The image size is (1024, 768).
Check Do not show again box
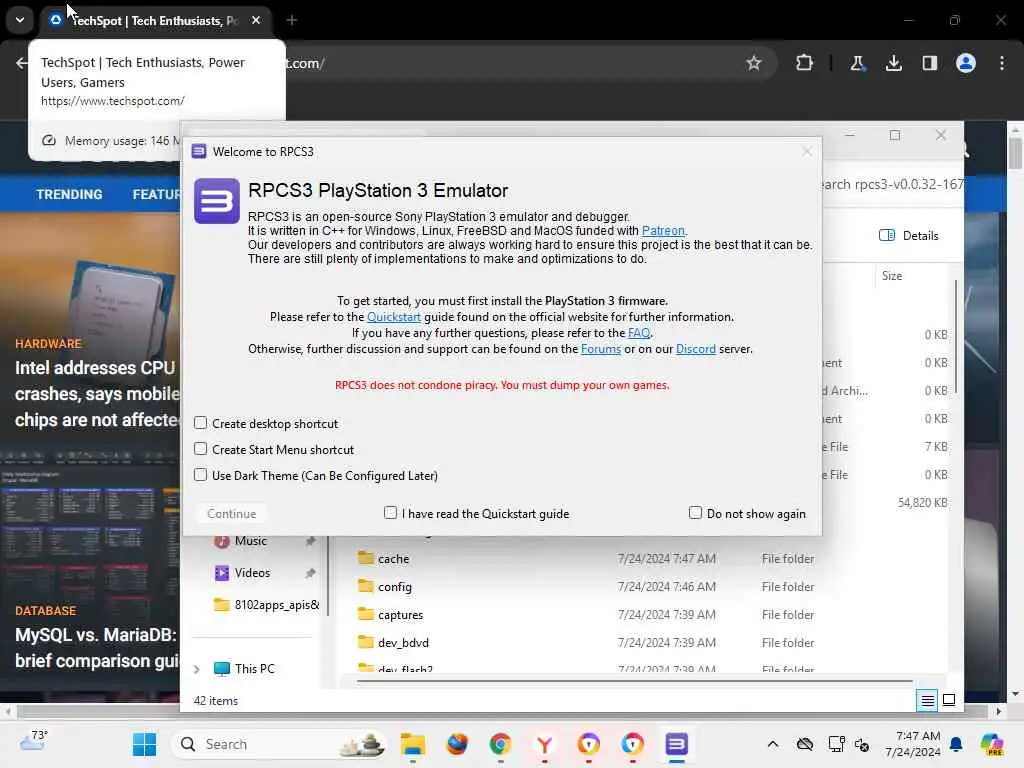[x=696, y=513]
